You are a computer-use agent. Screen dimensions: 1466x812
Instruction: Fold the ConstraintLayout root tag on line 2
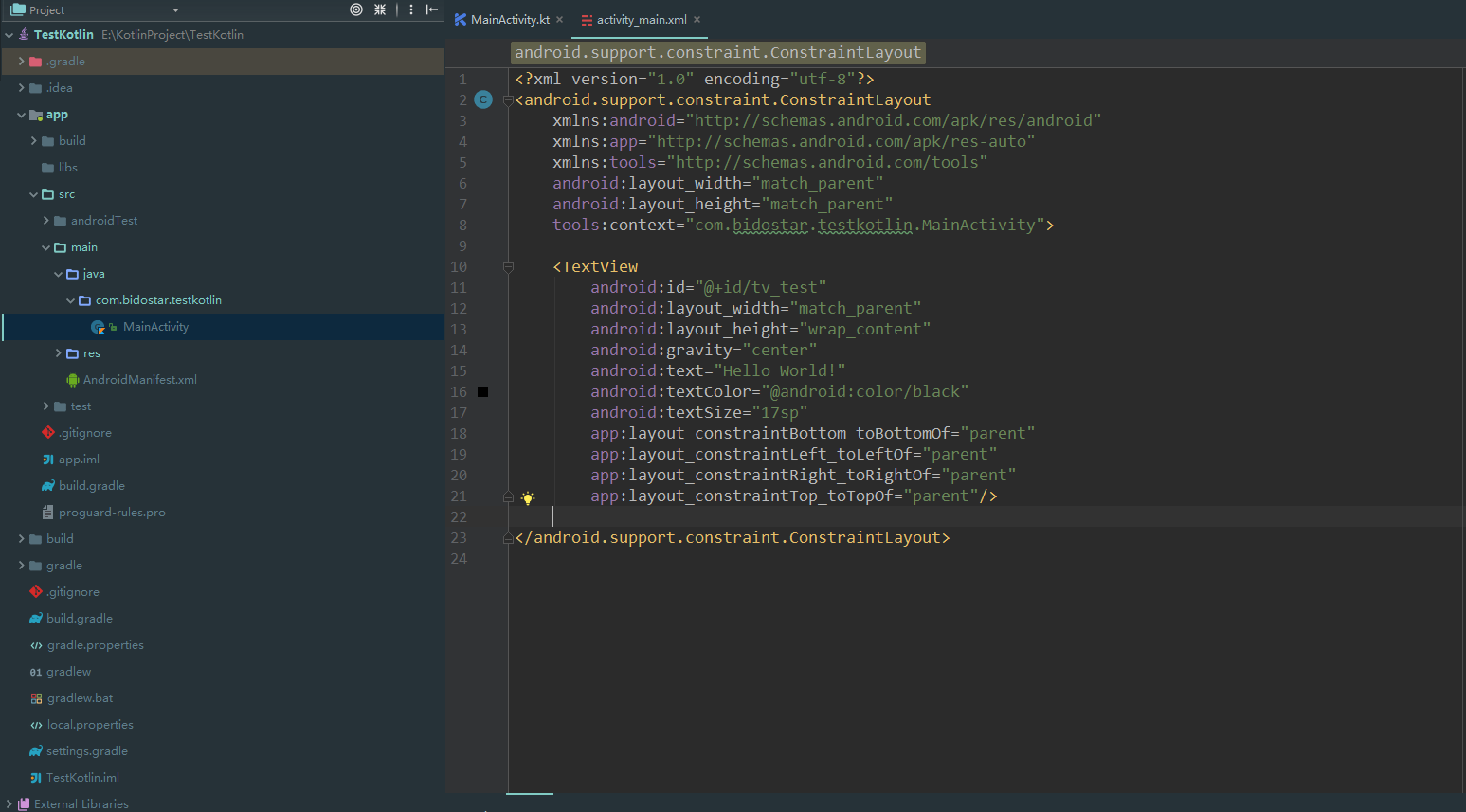tap(508, 100)
